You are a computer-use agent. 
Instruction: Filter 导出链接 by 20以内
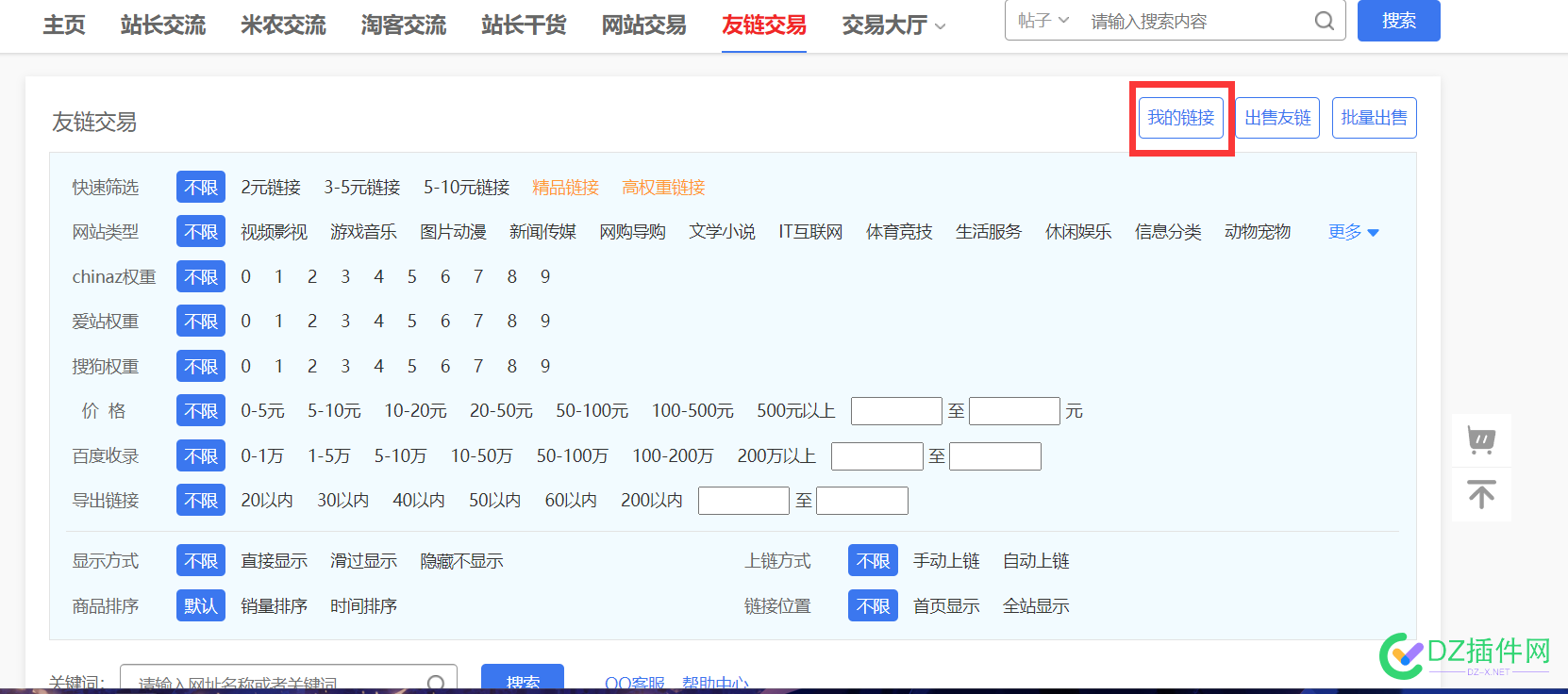(x=267, y=501)
